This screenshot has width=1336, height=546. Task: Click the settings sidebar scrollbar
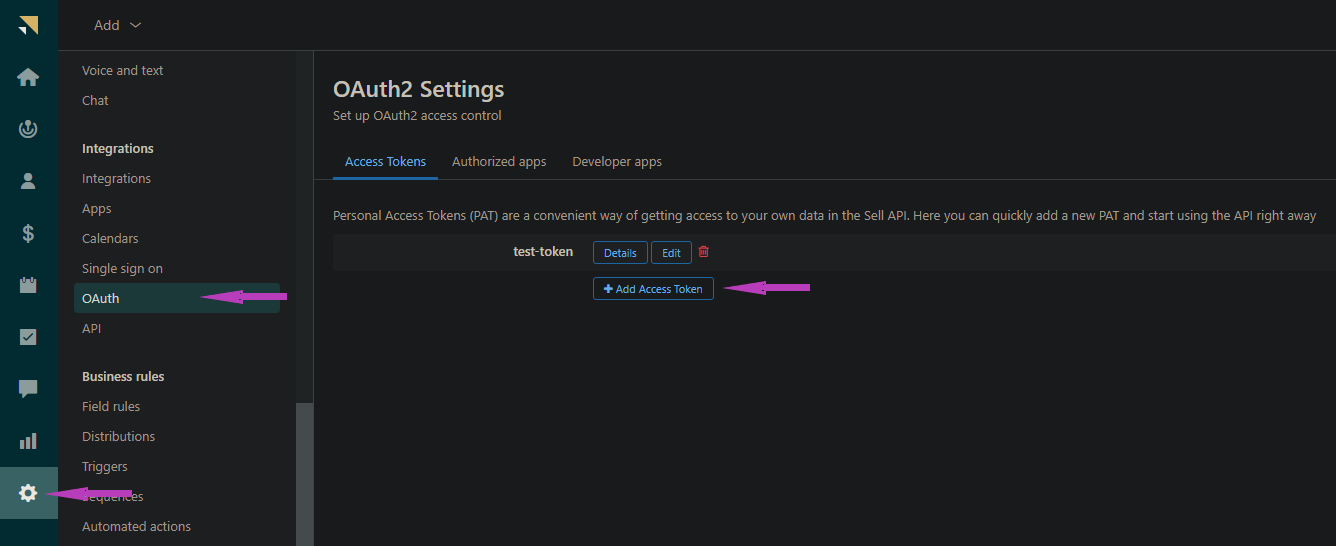[x=304, y=470]
